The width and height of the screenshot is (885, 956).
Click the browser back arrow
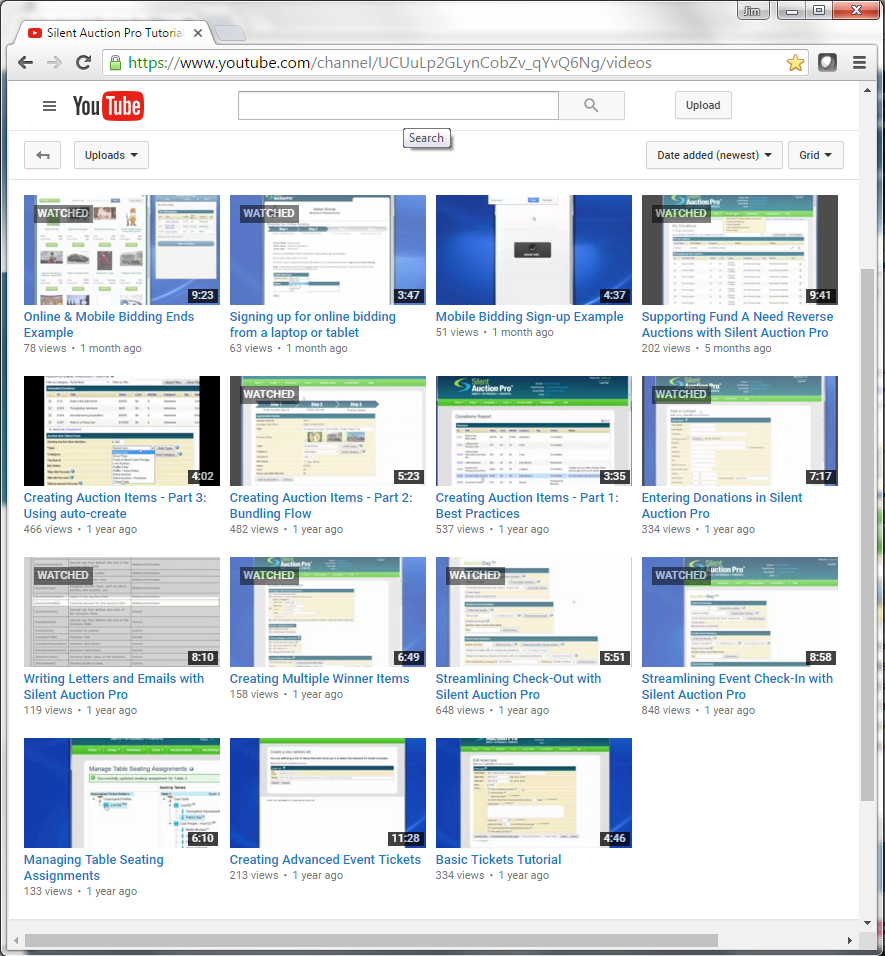point(26,62)
